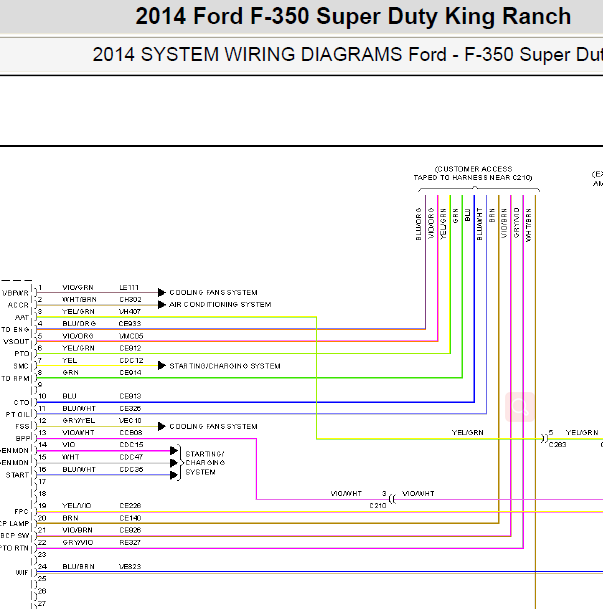
Task: Click the faint red magnifier search icon
Action: coord(520,407)
